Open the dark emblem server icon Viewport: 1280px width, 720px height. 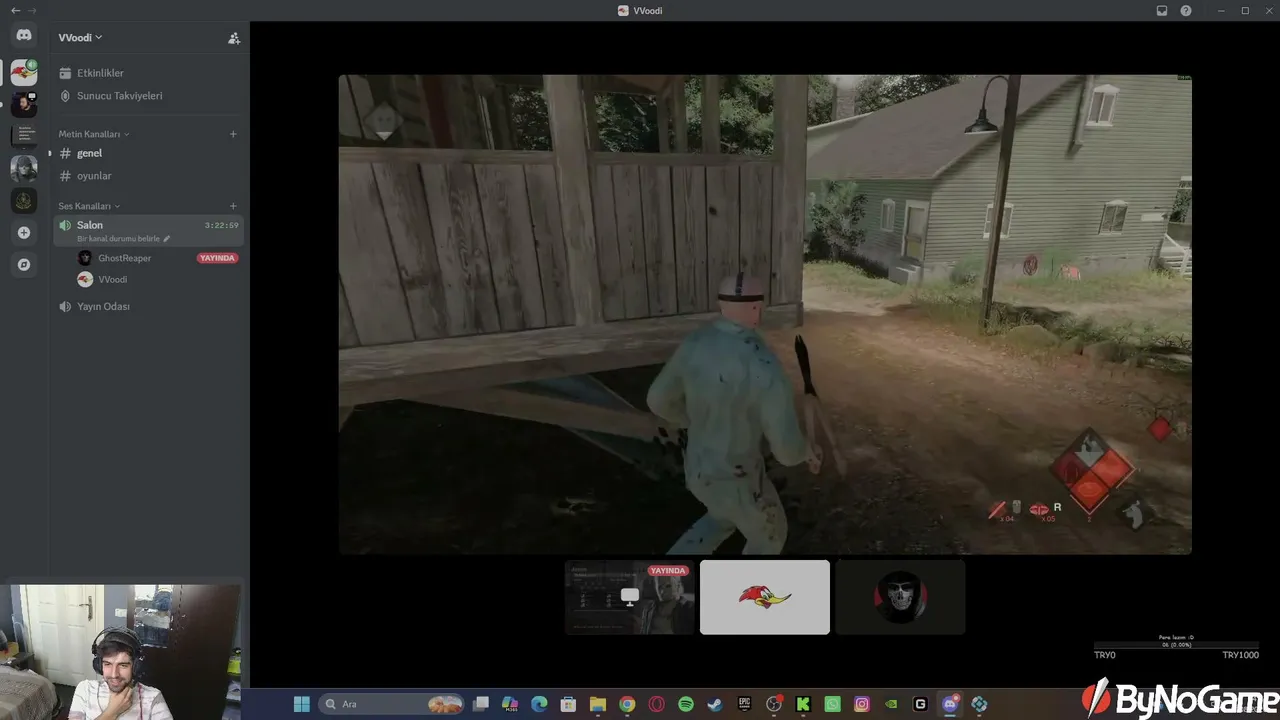coord(24,200)
